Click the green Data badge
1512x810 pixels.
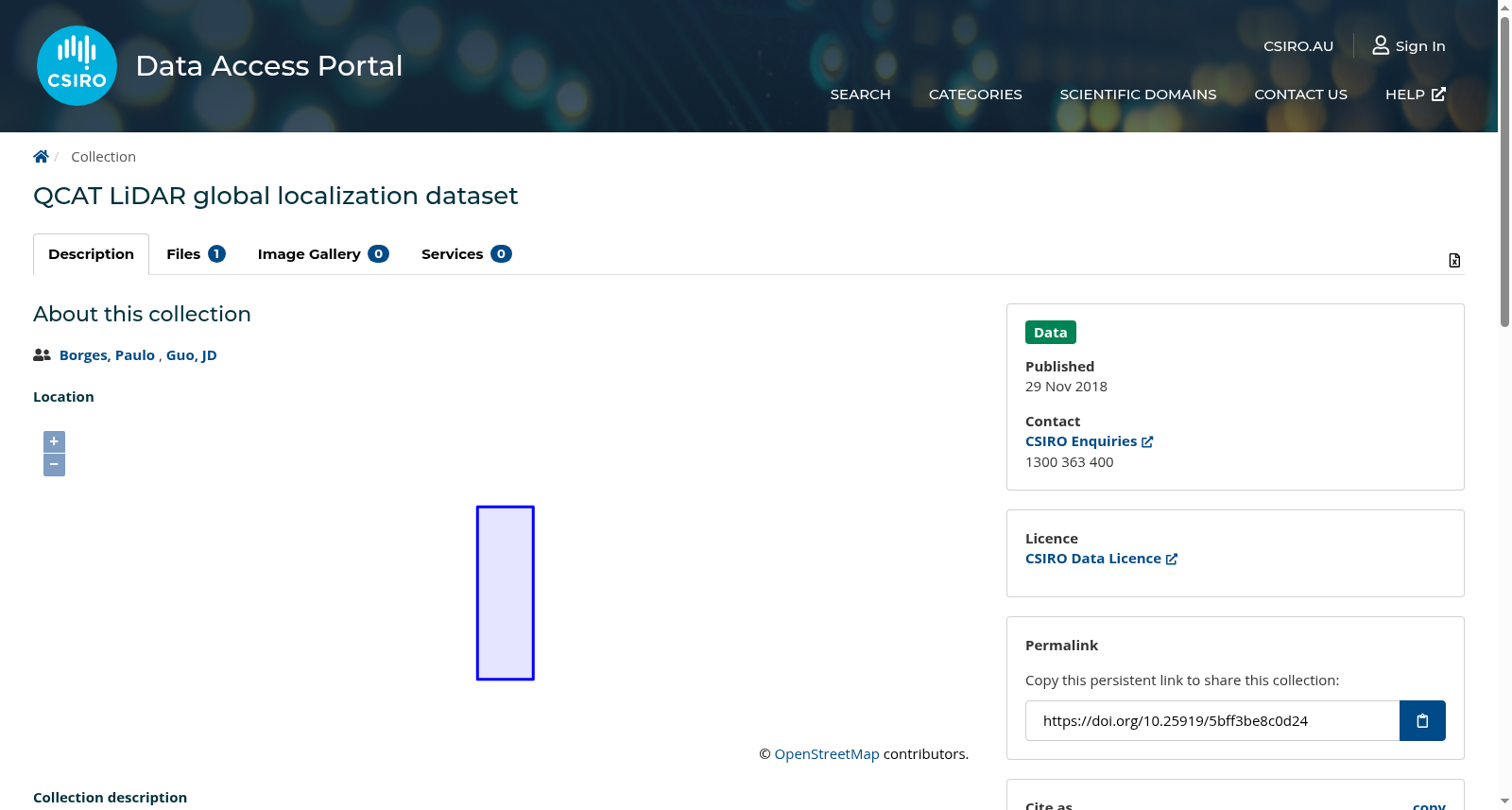(x=1050, y=333)
